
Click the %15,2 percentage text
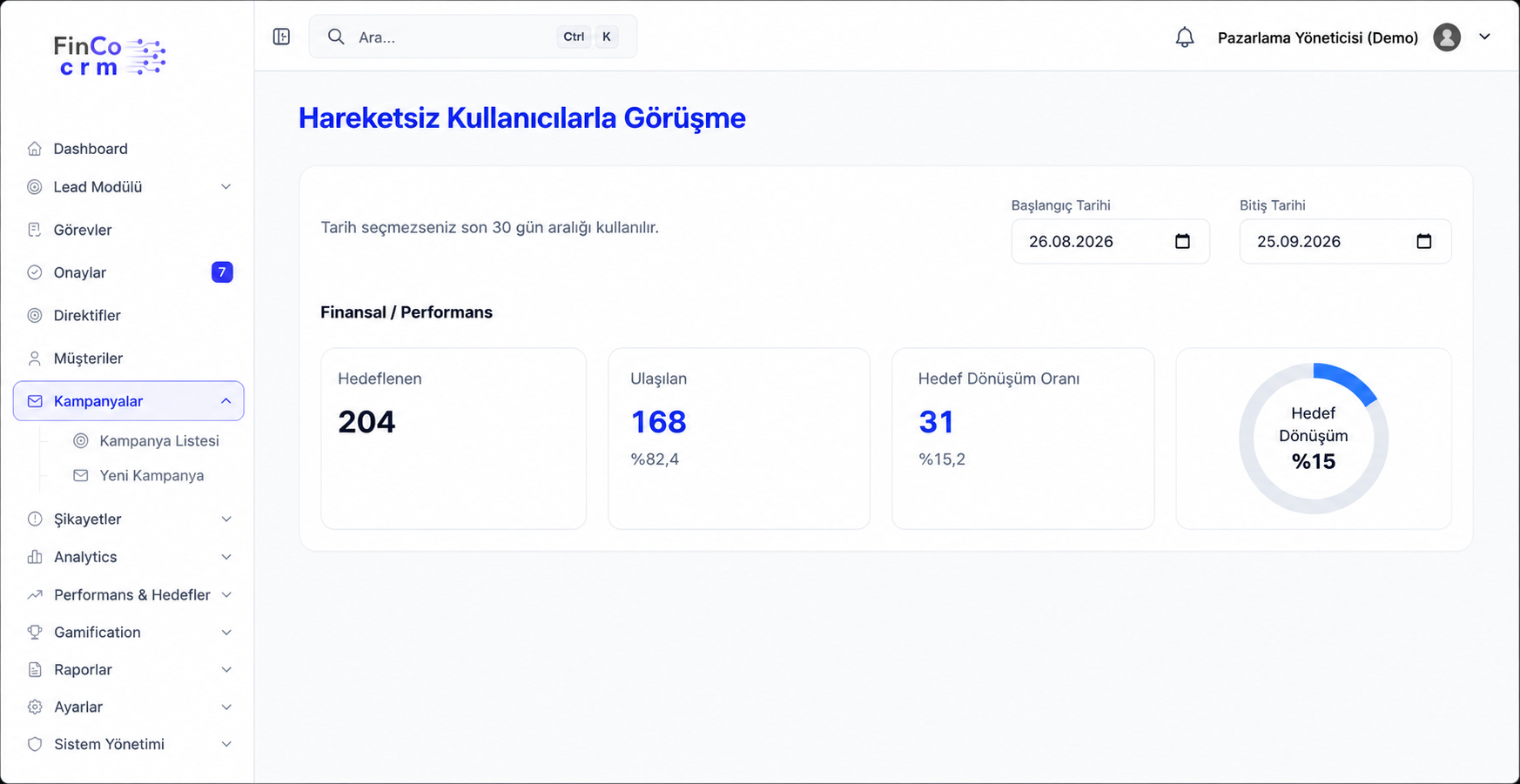[x=942, y=459]
